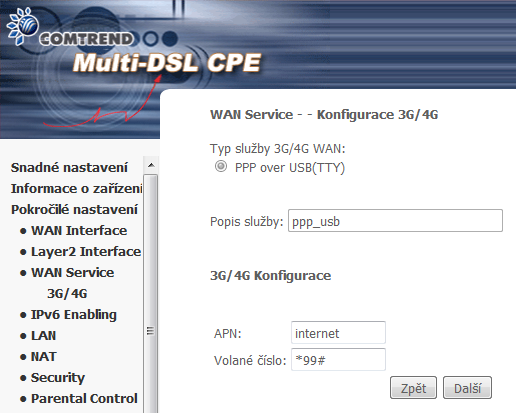Click the APN input field
The image size is (516, 413).
[338, 333]
